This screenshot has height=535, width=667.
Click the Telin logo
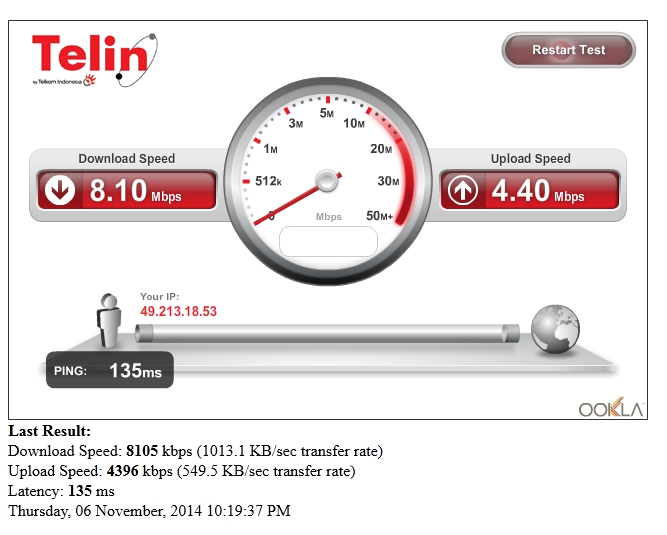[94, 59]
